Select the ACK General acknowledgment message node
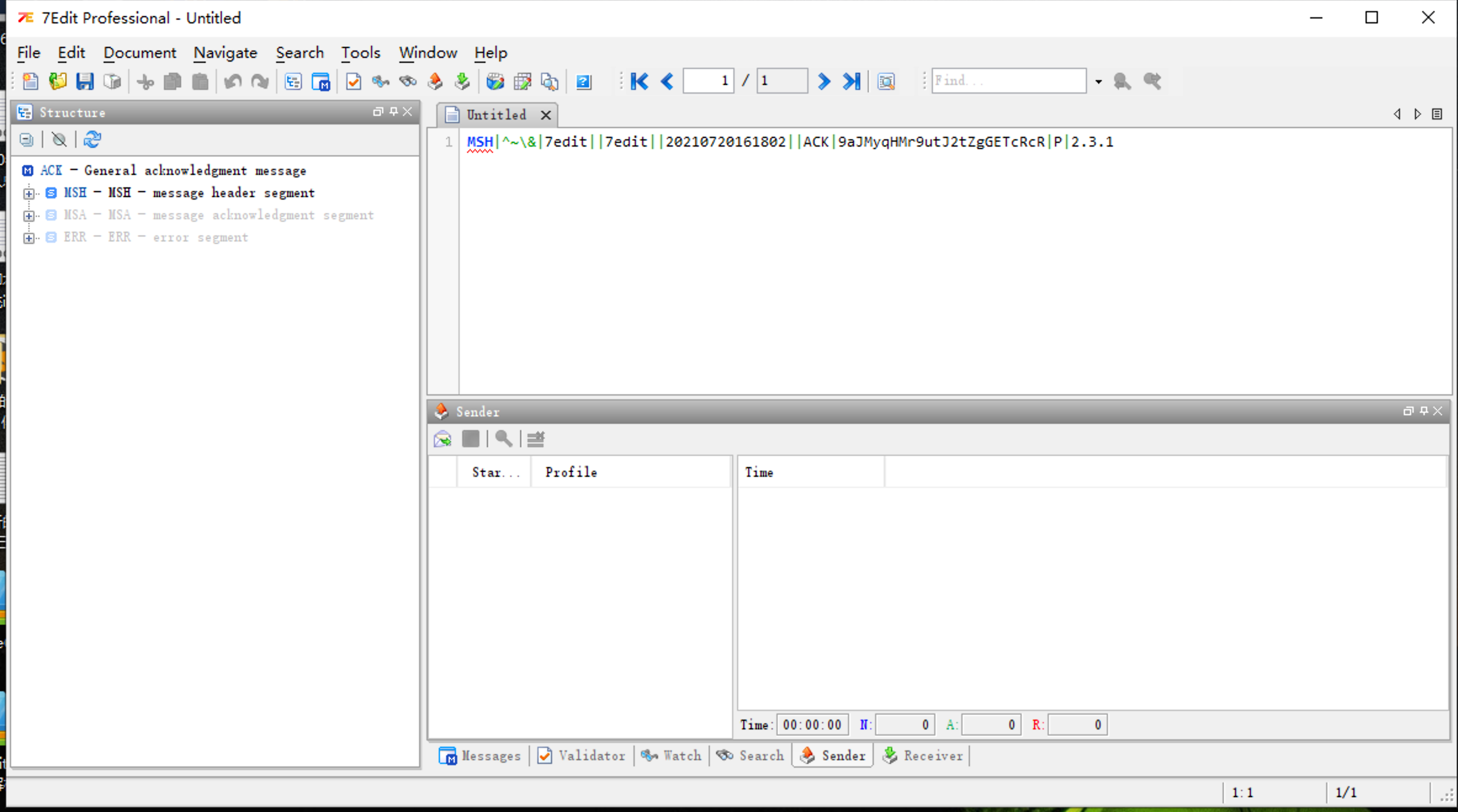 (173, 171)
